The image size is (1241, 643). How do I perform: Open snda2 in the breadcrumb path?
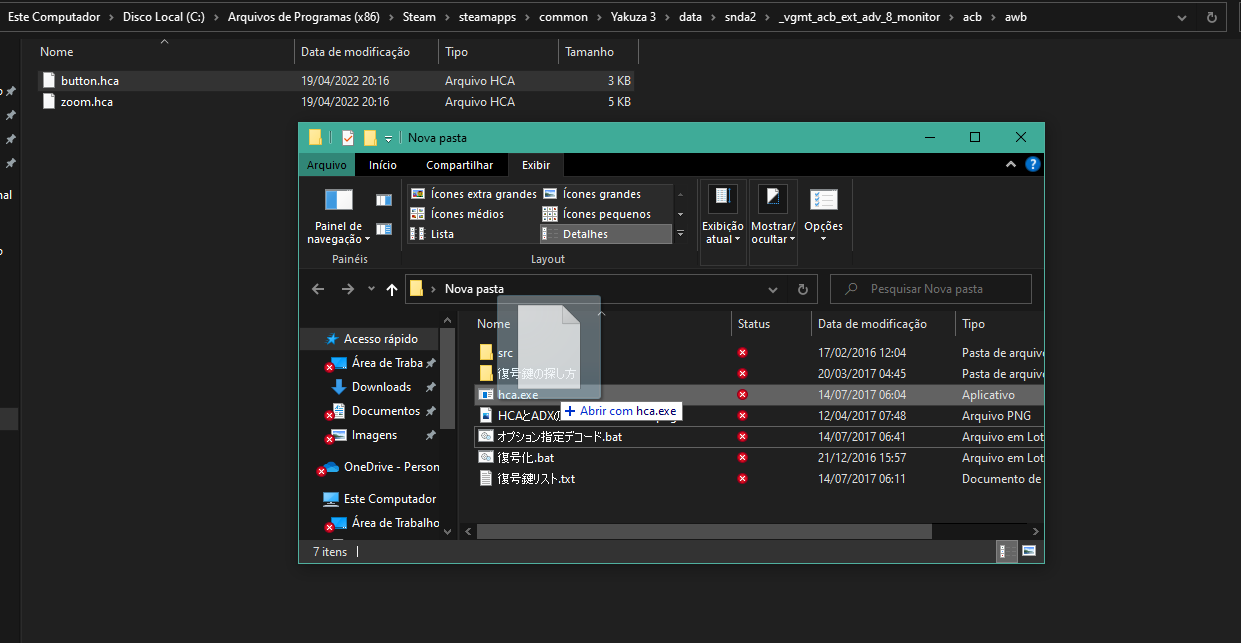(x=740, y=17)
